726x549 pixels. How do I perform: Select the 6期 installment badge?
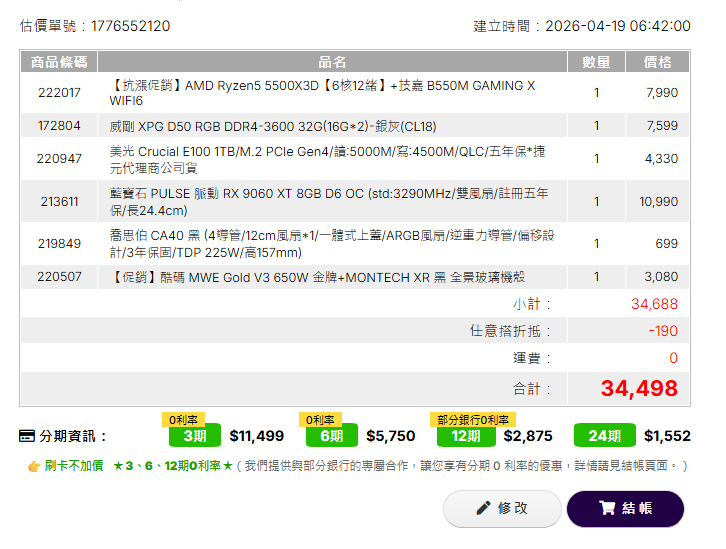click(x=332, y=436)
